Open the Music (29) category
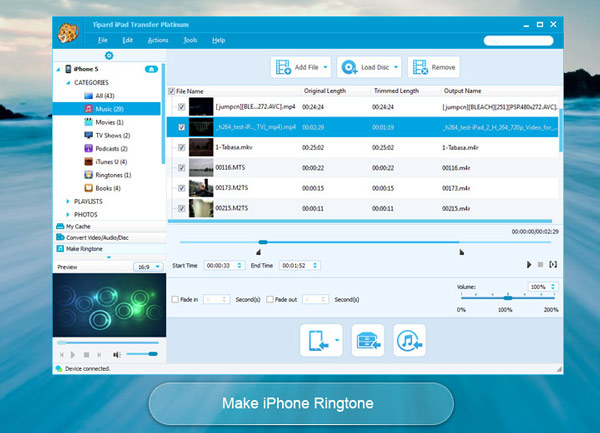This screenshot has width=600, height=433. point(106,109)
